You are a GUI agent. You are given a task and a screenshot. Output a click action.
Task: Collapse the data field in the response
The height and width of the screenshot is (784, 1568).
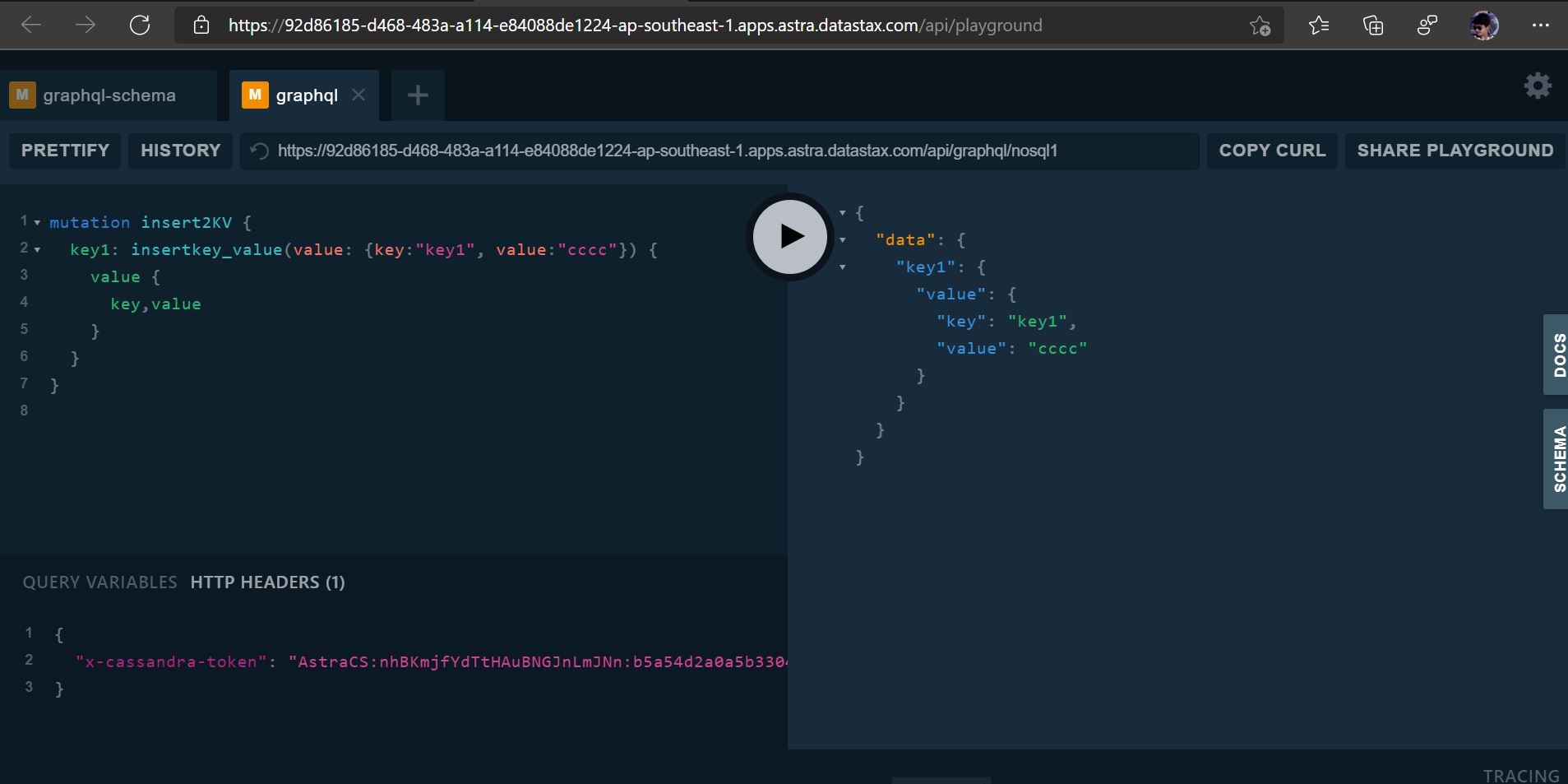click(x=844, y=239)
